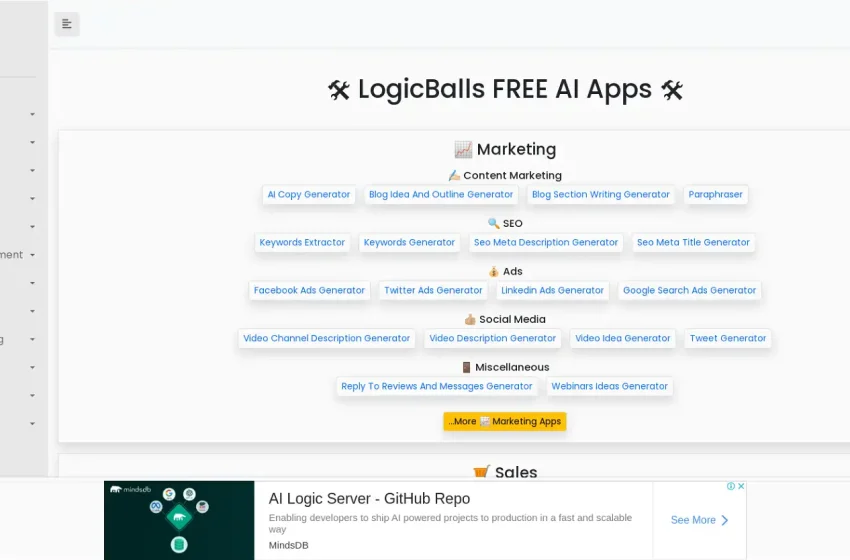This screenshot has height=560, width=850.
Task: Click the SEO subheading with magnifier
Action: (x=505, y=223)
